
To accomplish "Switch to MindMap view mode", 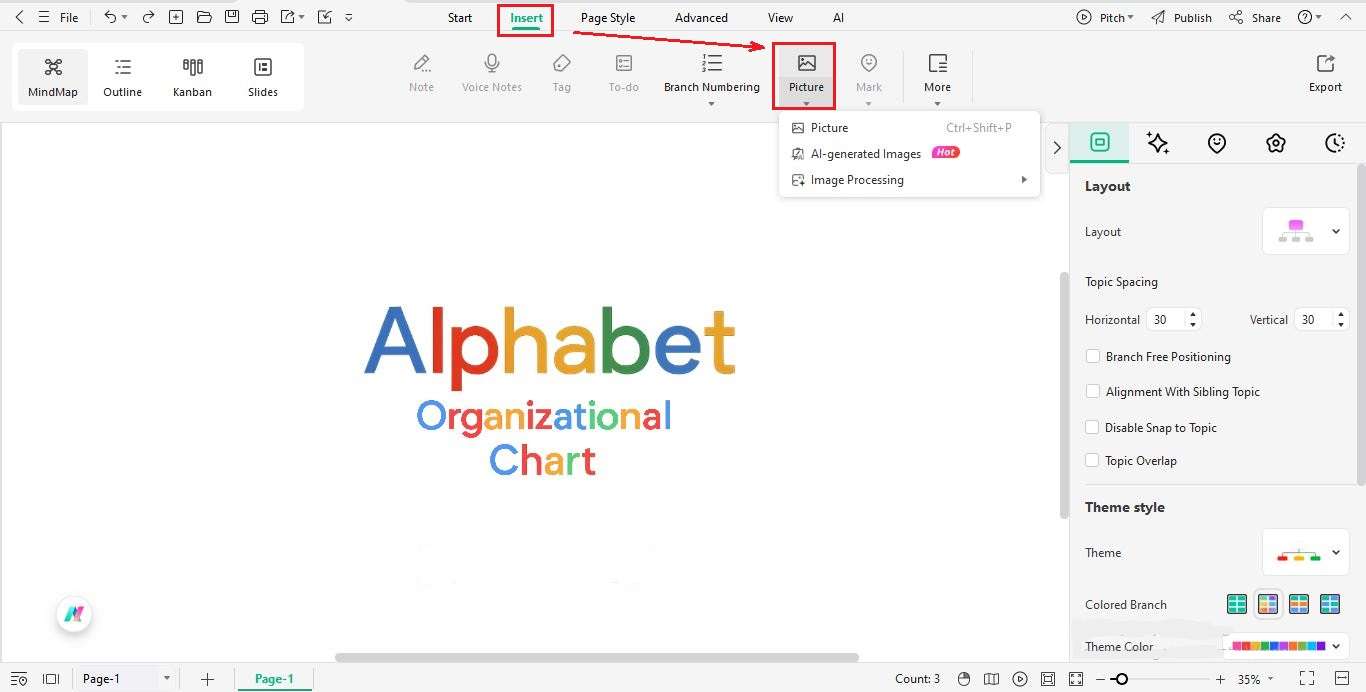I will point(53,77).
